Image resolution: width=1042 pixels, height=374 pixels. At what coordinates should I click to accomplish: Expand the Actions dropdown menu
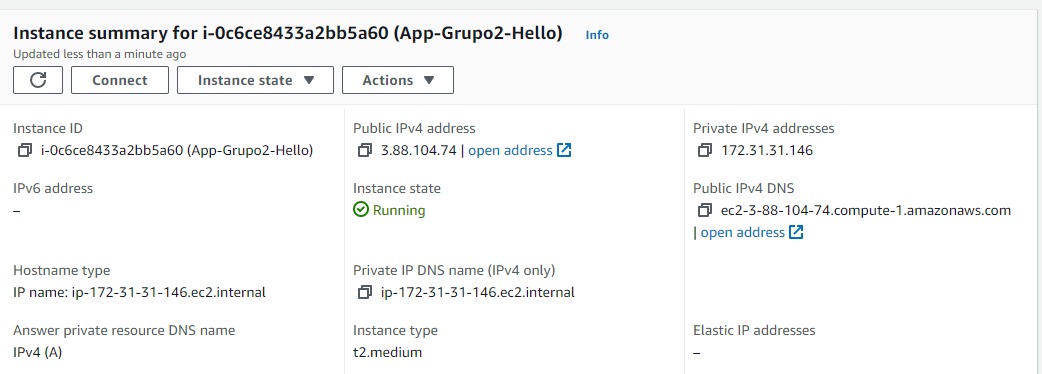[x=398, y=80]
